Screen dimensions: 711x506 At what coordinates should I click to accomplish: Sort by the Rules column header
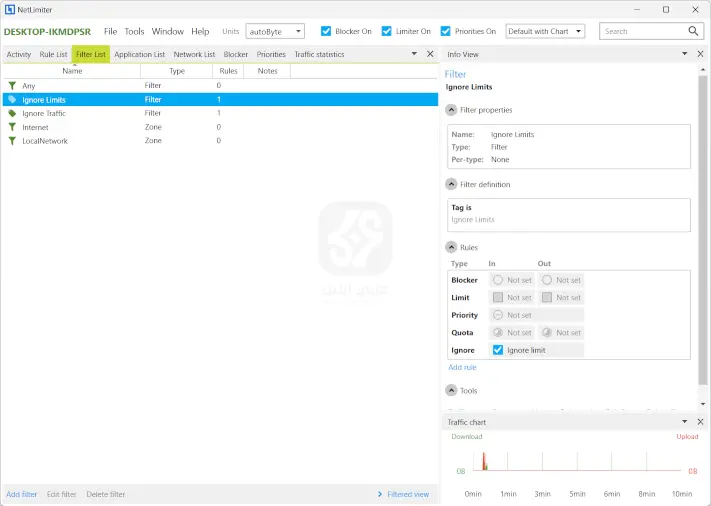[x=228, y=71]
